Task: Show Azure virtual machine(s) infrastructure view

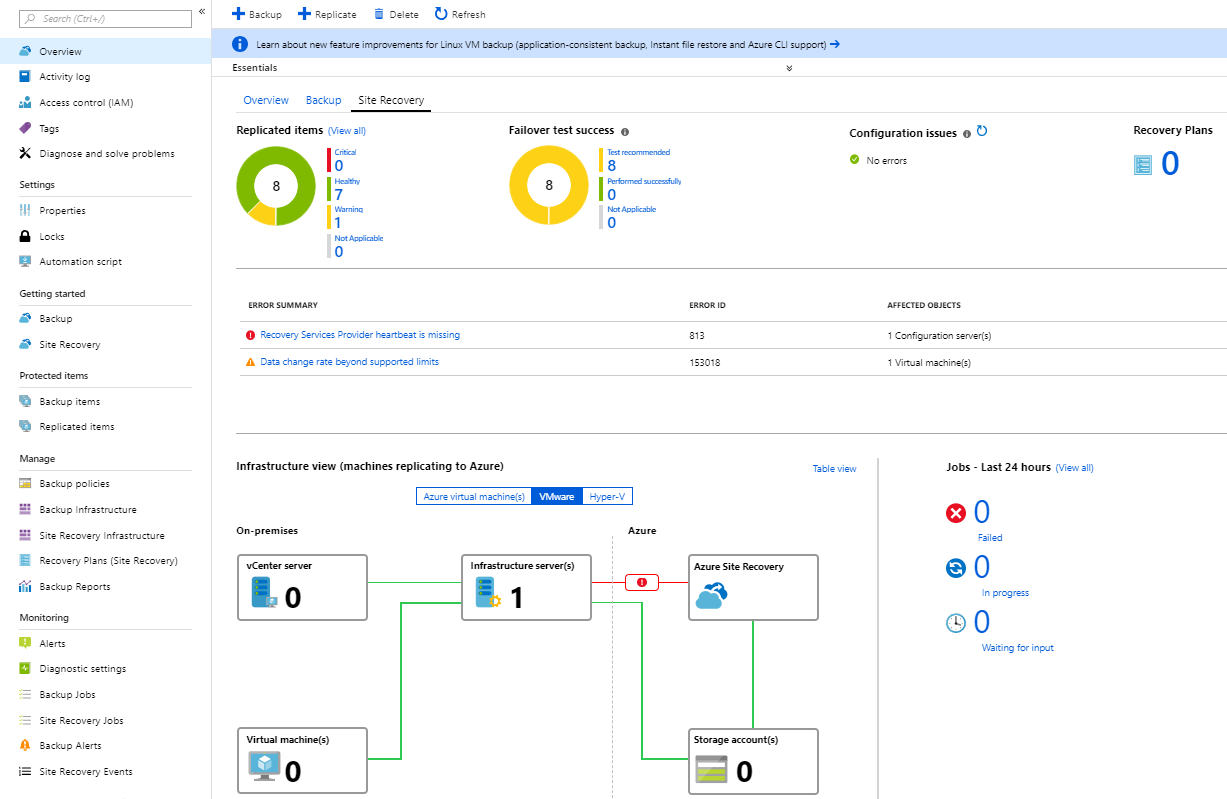Action: (x=473, y=495)
